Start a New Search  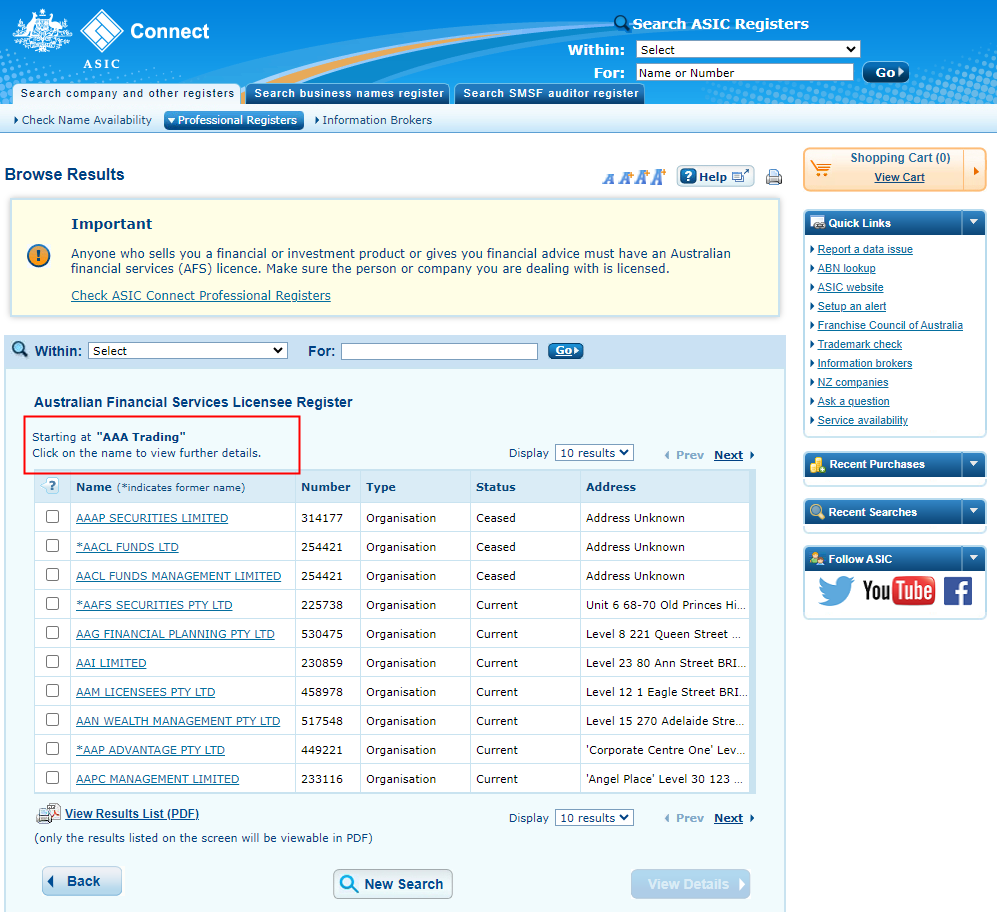(392, 884)
